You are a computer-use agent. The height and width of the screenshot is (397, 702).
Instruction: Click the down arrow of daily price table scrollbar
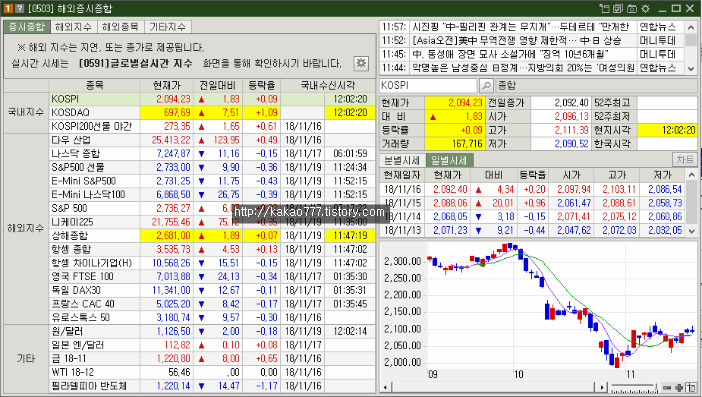tap(691, 231)
